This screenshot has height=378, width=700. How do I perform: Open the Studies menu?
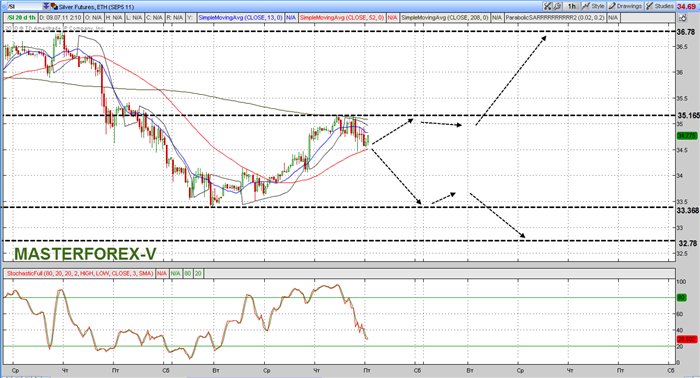pyautogui.click(x=660, y=6)
